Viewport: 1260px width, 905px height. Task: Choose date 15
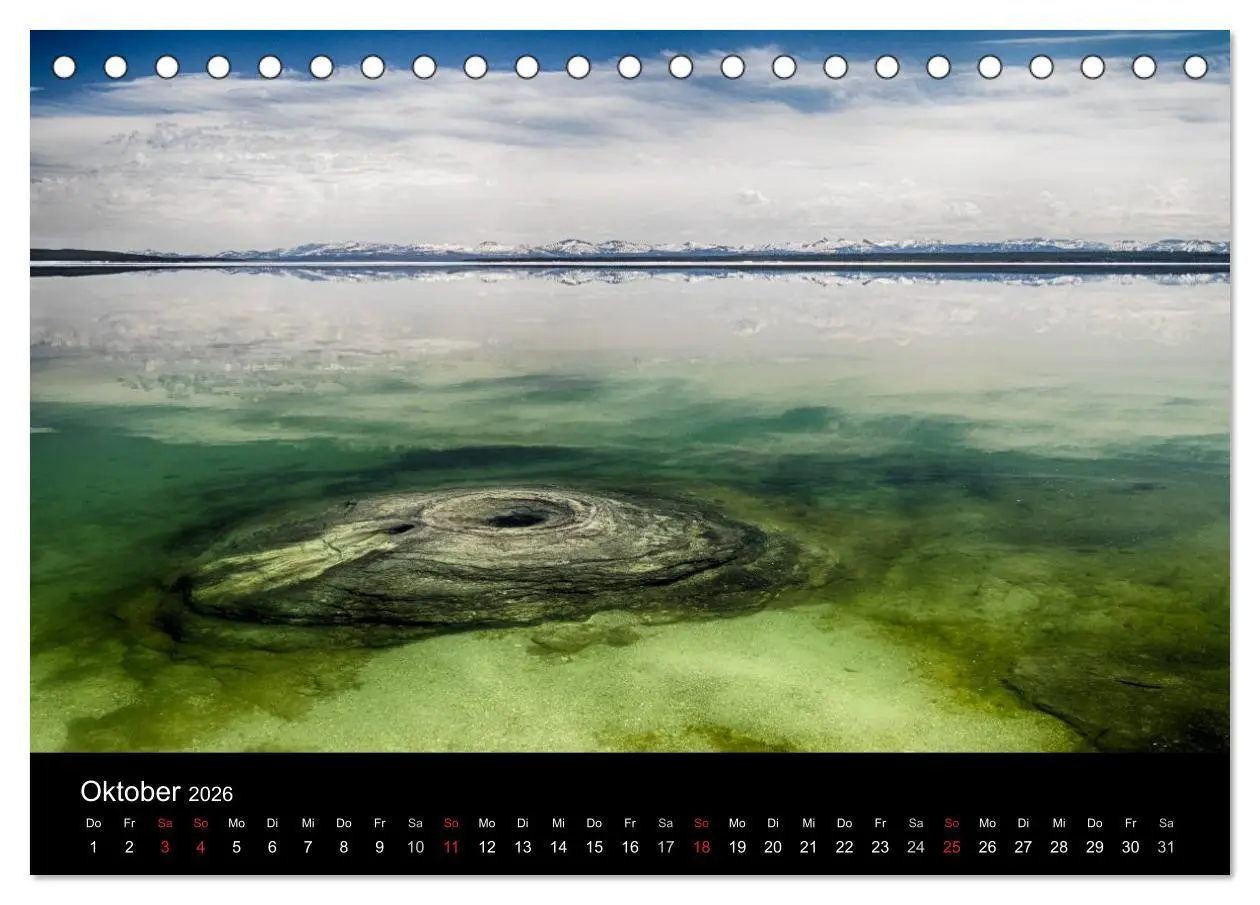[x=594, y=847]
